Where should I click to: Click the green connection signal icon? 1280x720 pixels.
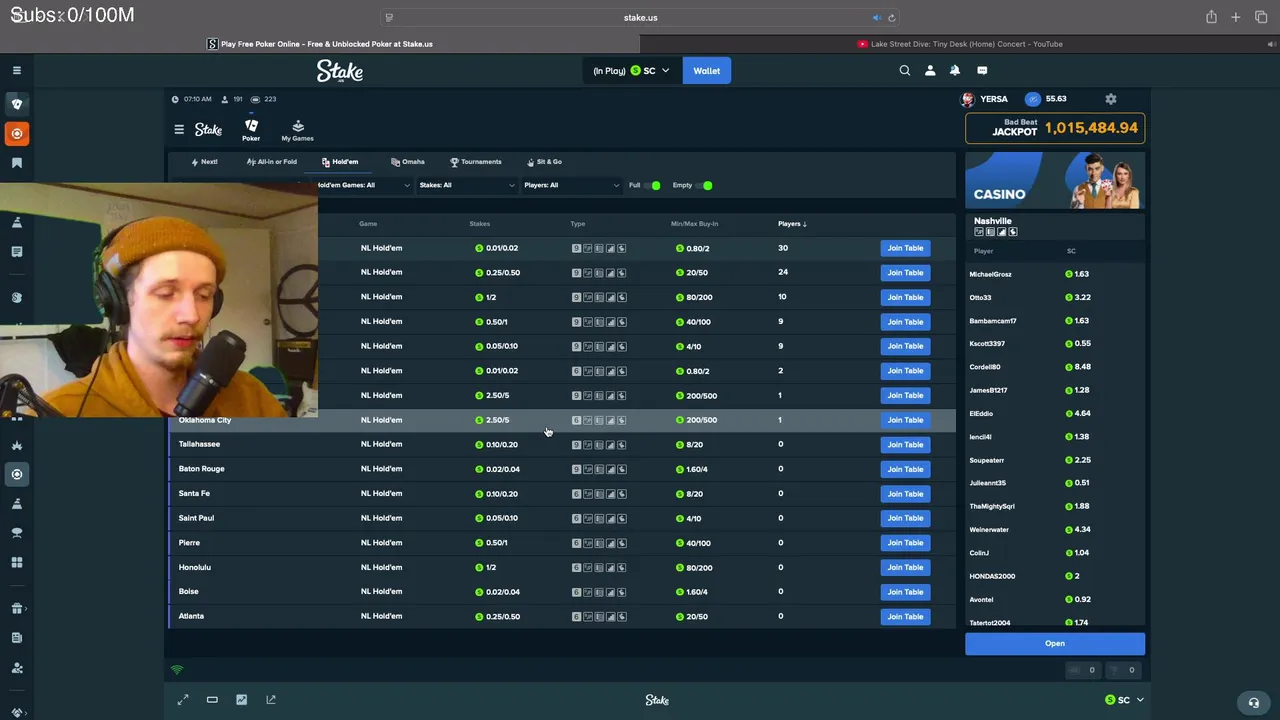[x=177, y=670]
